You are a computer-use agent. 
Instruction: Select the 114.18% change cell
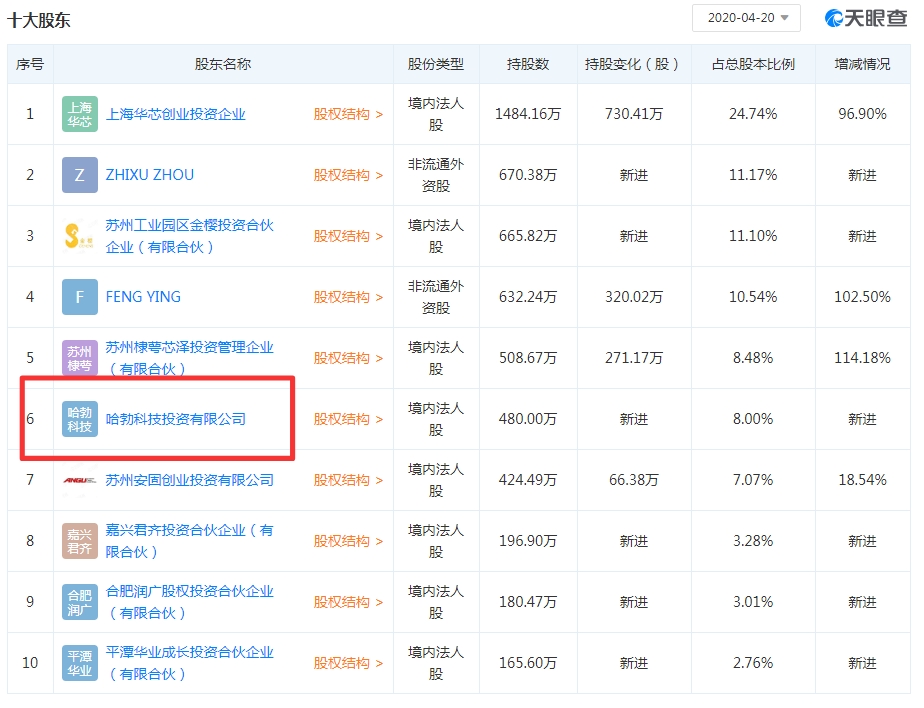(863, 358)
